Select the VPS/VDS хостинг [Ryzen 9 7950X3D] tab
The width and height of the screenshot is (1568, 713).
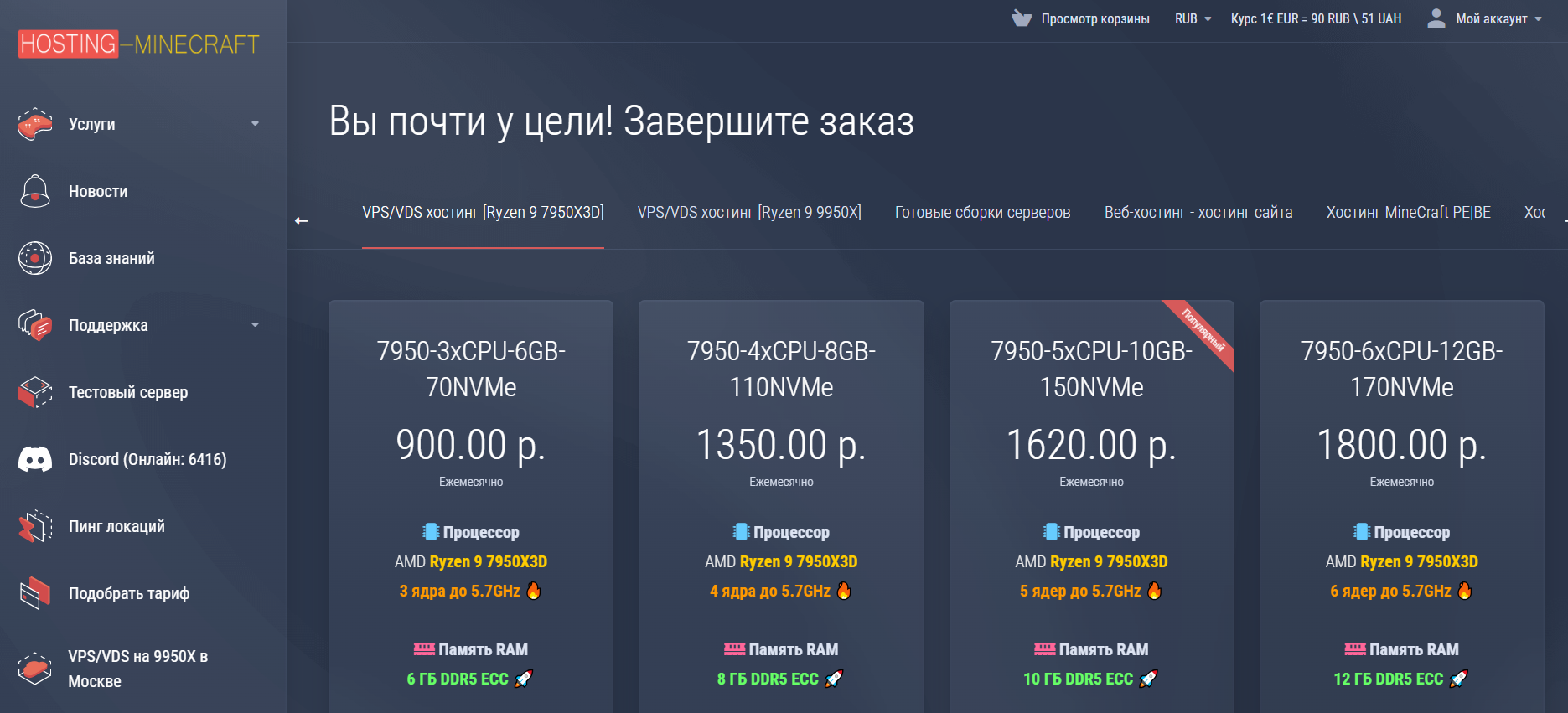(483, 213)
